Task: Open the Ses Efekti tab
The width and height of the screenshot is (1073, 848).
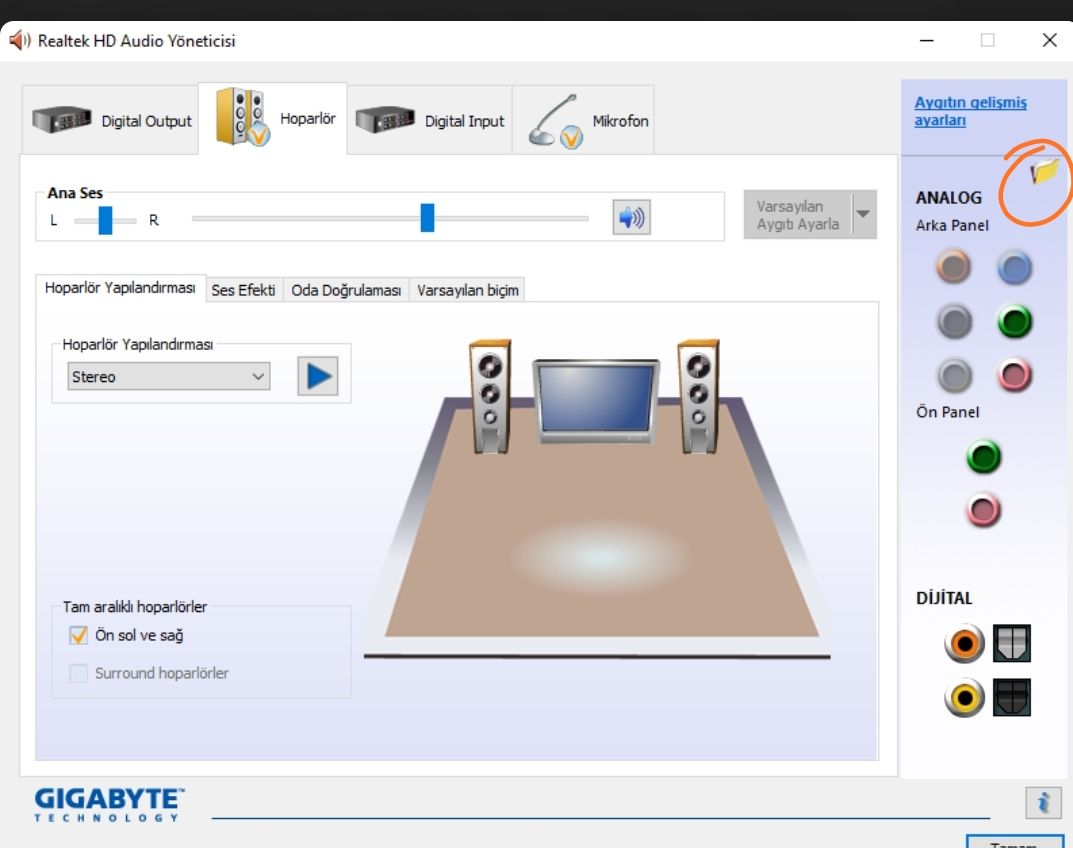Action: tap(244, 290)
